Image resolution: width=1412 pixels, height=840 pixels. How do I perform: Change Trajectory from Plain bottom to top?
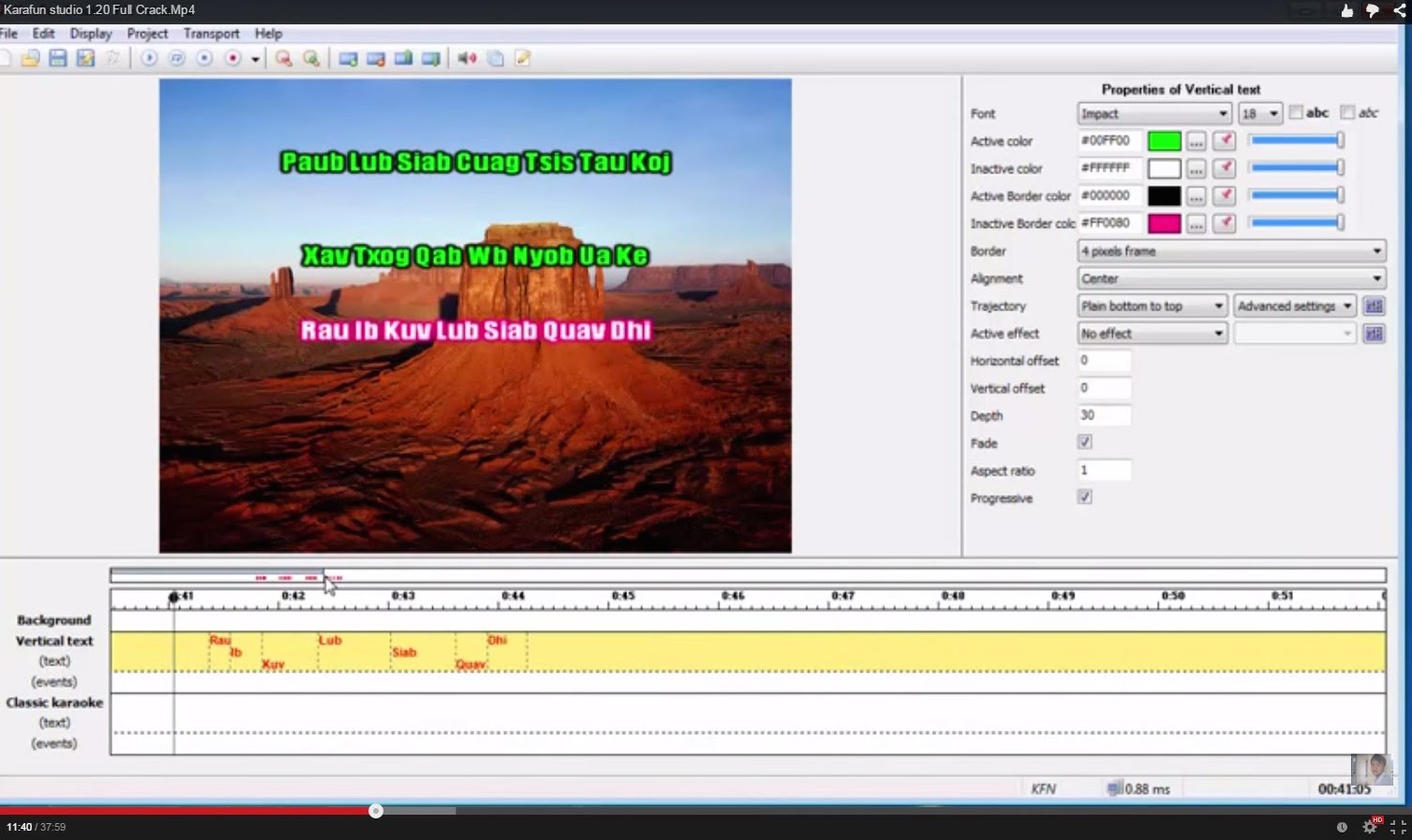click(x=1151, y=306)
